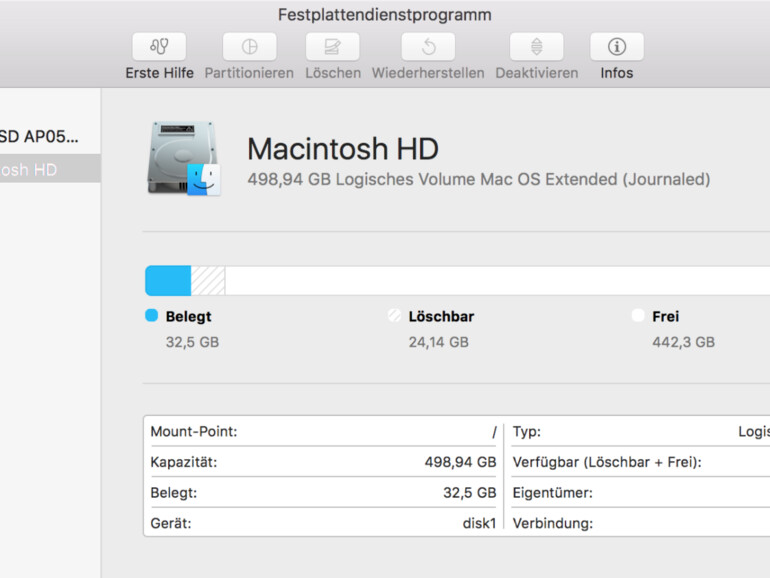This screenshot has height=578, width=770.
Task: Click the Belegt legend heading
Action: click(x=189, y=316)
